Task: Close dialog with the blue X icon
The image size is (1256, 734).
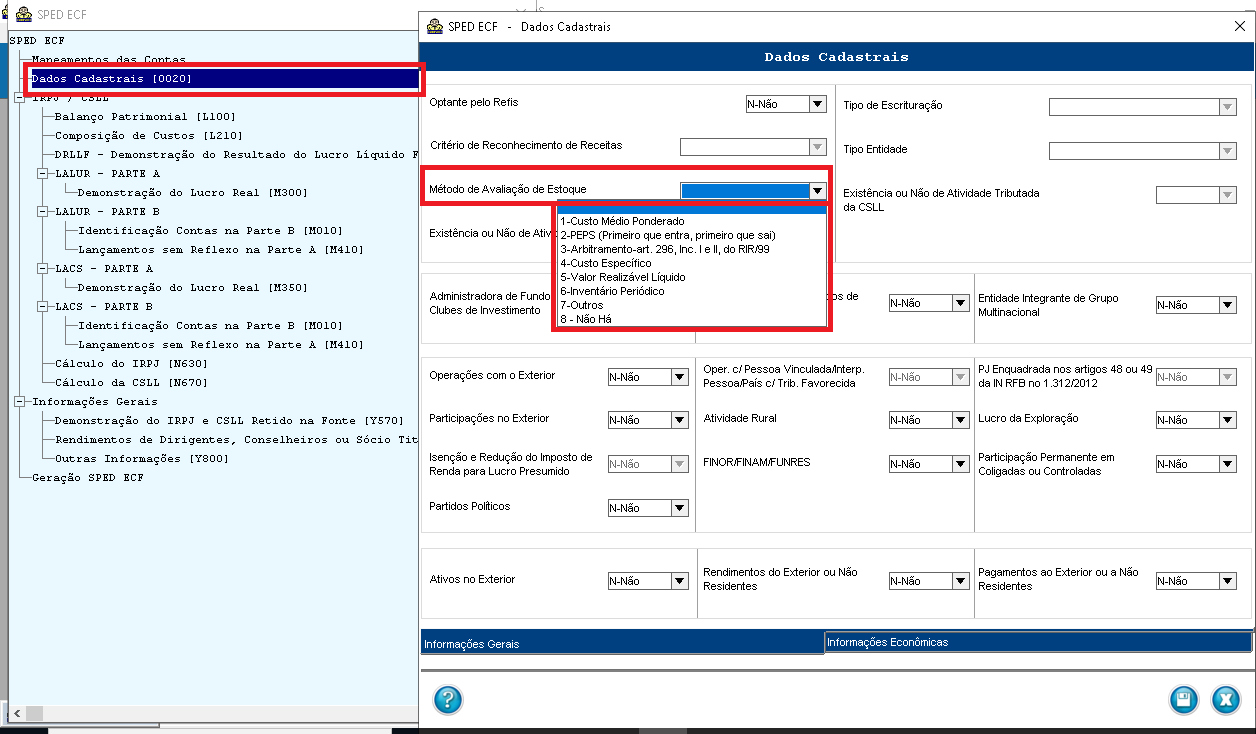Action: point(1226,699)
